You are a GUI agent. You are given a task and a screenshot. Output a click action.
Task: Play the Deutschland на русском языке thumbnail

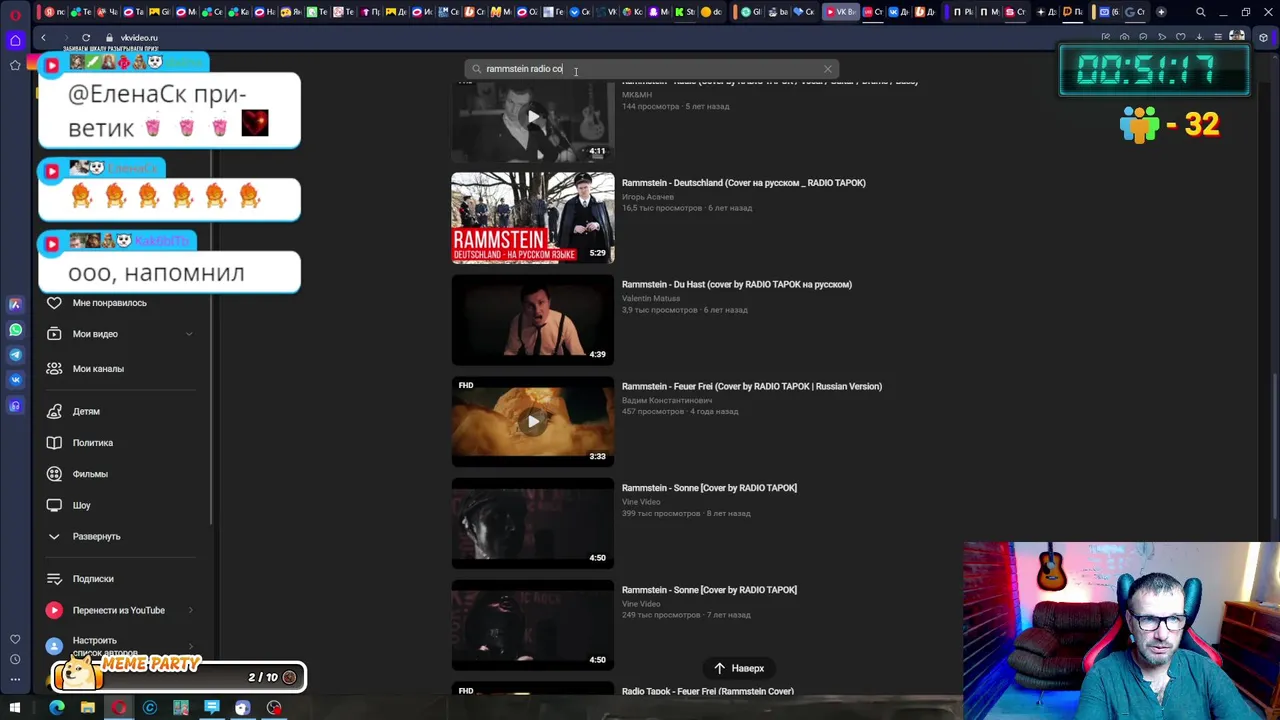(x=533, y=218)
